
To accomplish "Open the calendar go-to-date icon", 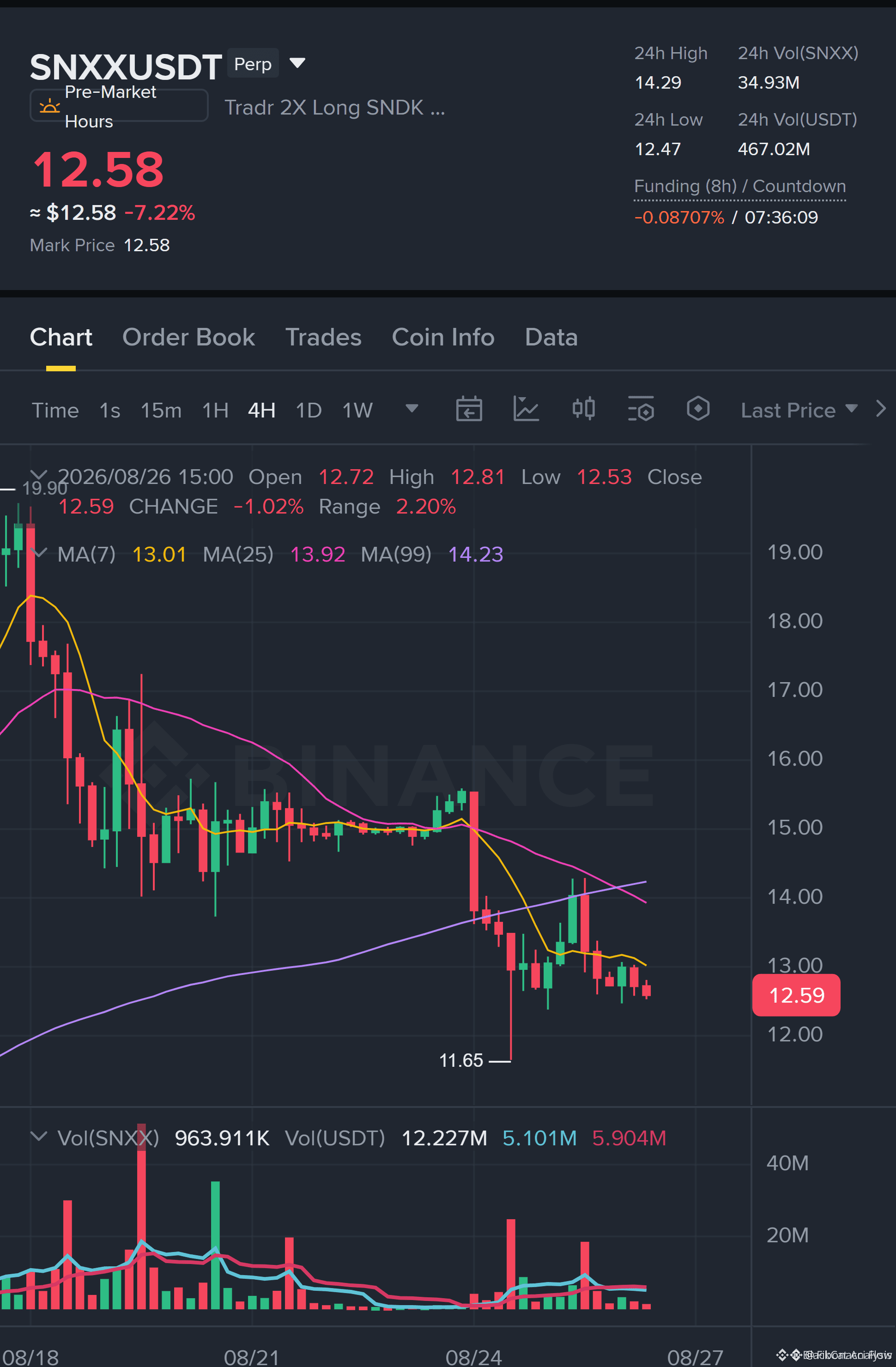I will (469, 410).
